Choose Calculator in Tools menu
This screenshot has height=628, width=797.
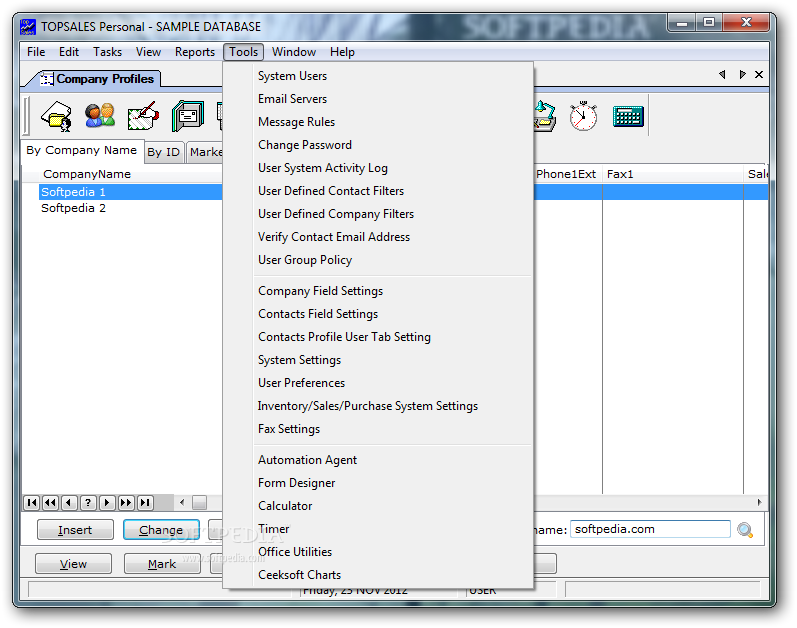pyautogui.click(x=379, y=506)
